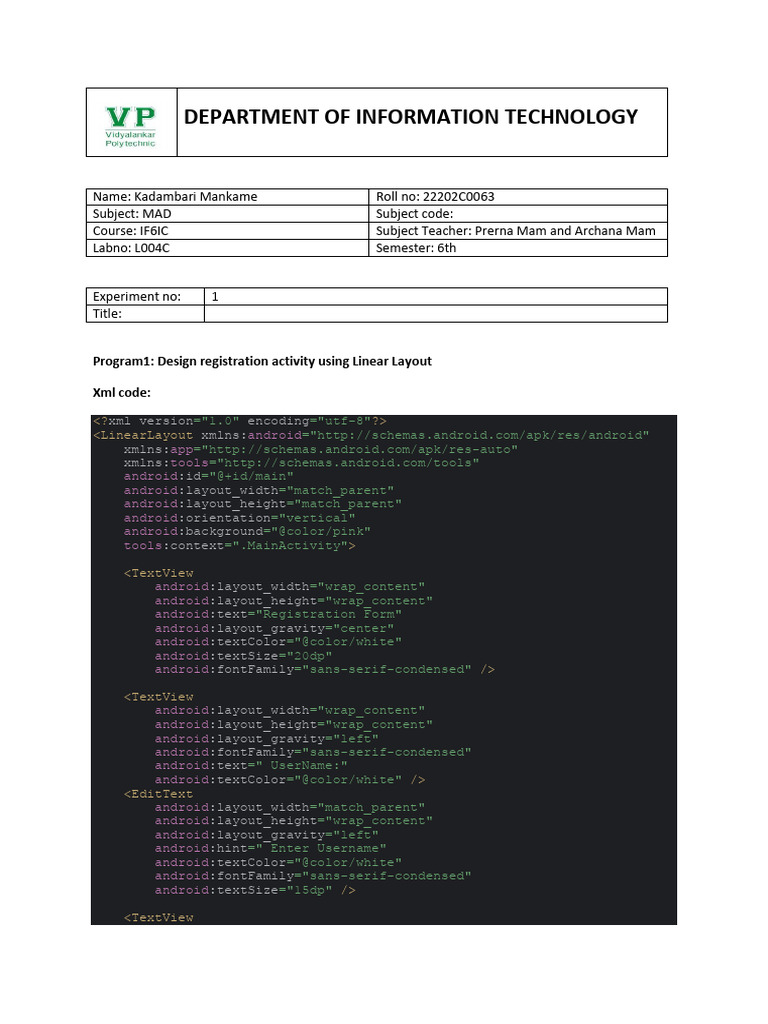Click the empty Title value cell
768x1024 pixels.
click(436, 313)
